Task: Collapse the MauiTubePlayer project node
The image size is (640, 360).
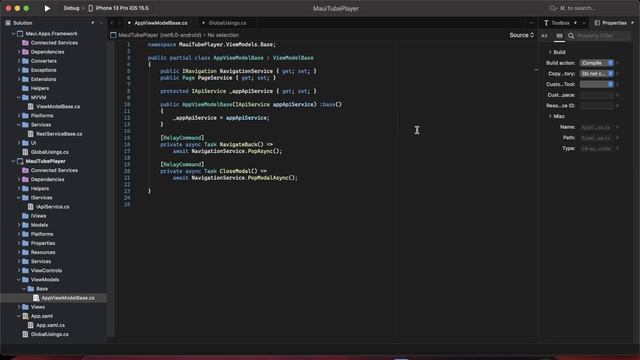Action: click(13, 161)
